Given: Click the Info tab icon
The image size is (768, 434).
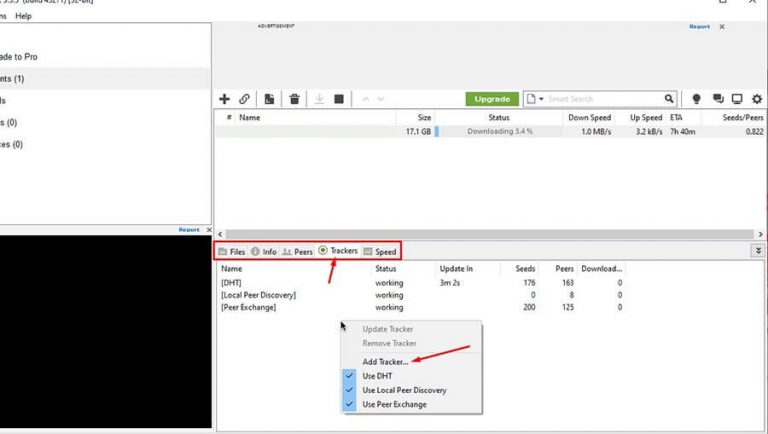Looking at the screenshot, I should tap(255, 251).
